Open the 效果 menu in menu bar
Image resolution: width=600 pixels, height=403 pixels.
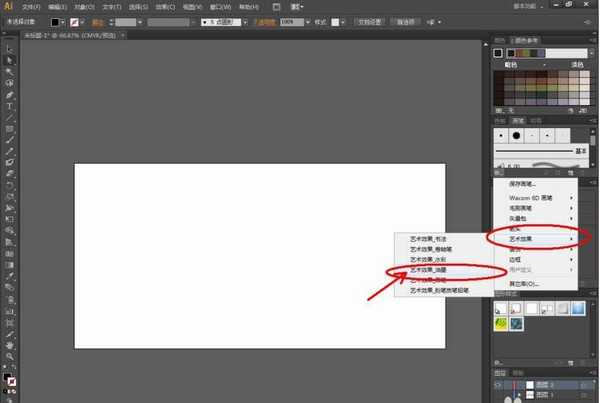coord(165,7)
